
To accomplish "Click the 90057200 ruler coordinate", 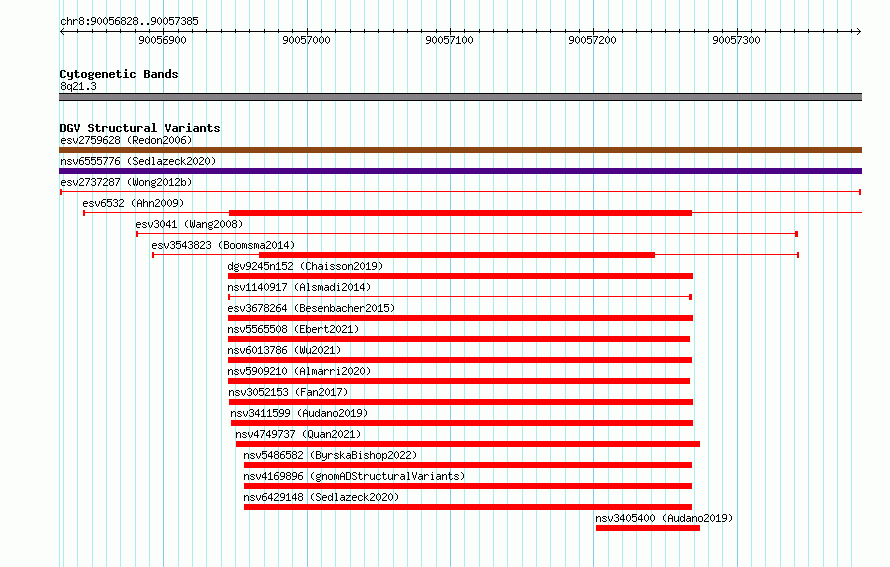I will tap(592, 40).
